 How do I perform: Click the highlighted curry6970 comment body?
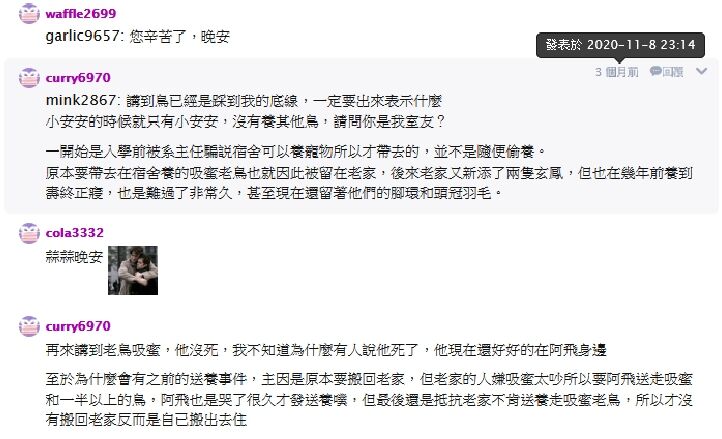(x=369, y=146)
